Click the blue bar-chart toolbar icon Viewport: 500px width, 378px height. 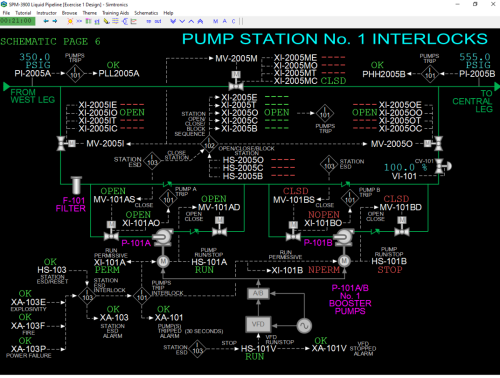point(97,21)
